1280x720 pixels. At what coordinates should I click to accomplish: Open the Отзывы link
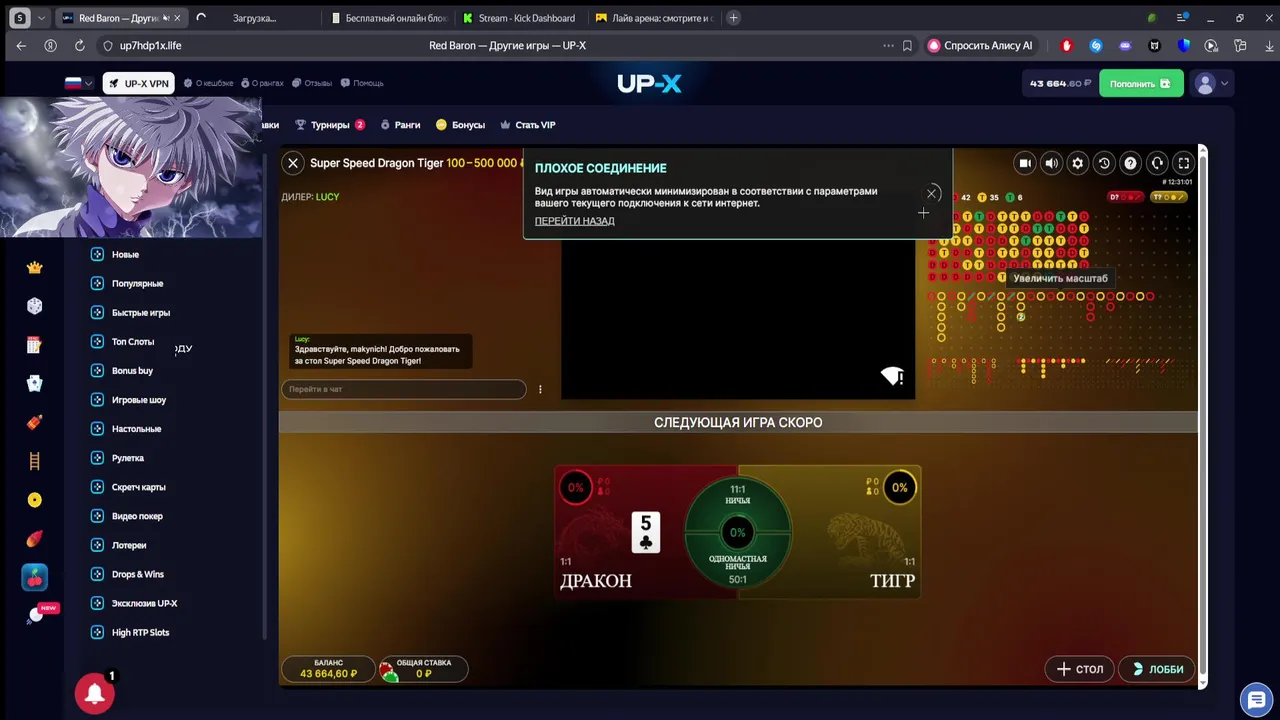(x=312, y=83)
